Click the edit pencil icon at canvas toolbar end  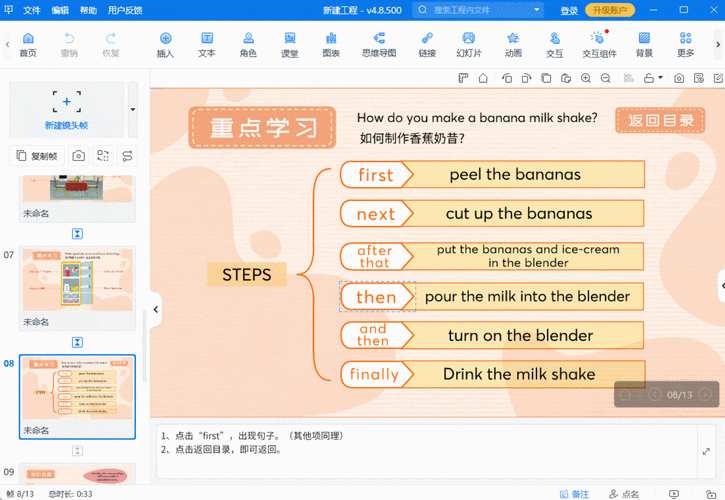click(x=719, y=78)
